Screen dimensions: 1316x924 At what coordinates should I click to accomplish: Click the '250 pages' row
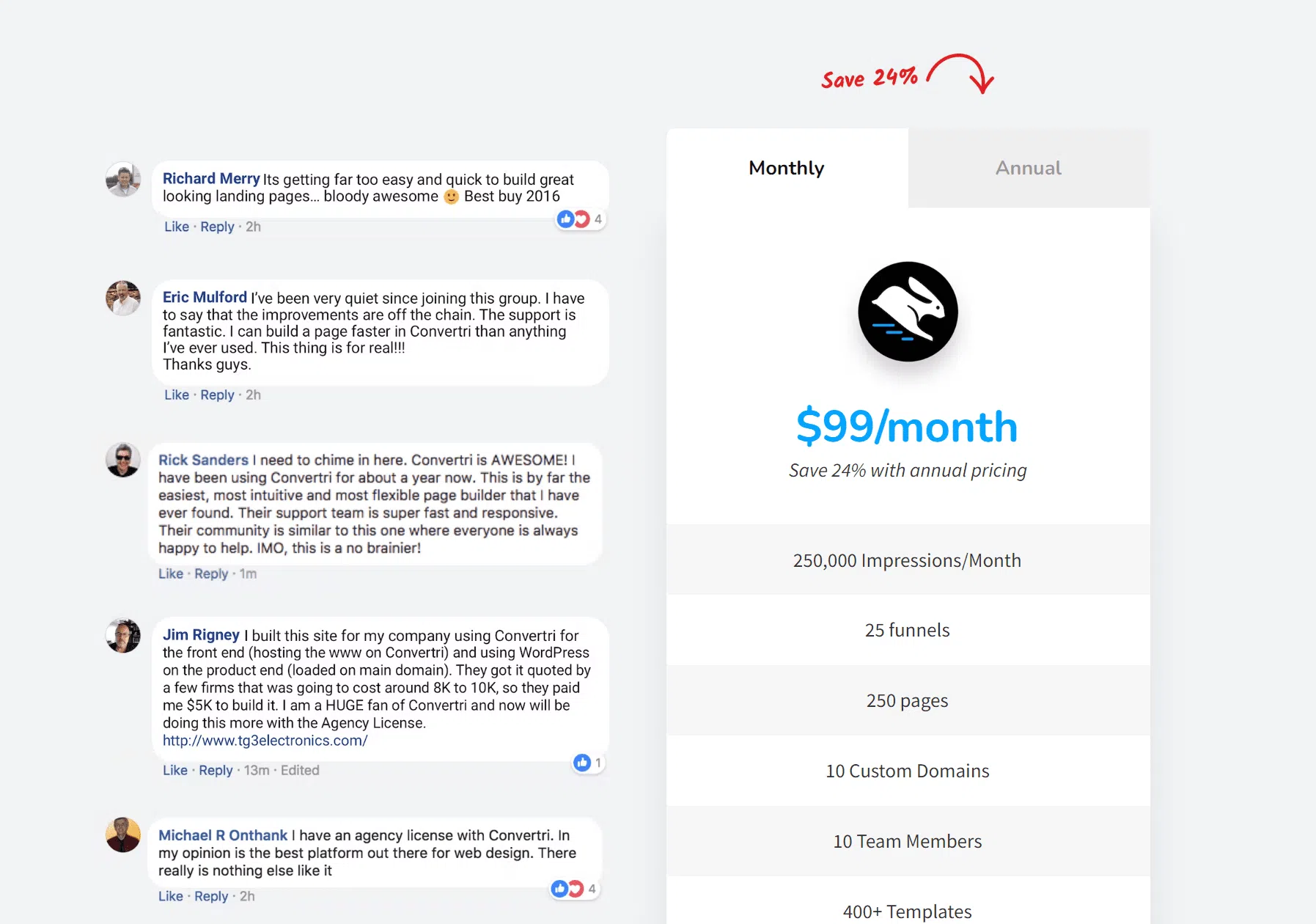pos(908,700)
